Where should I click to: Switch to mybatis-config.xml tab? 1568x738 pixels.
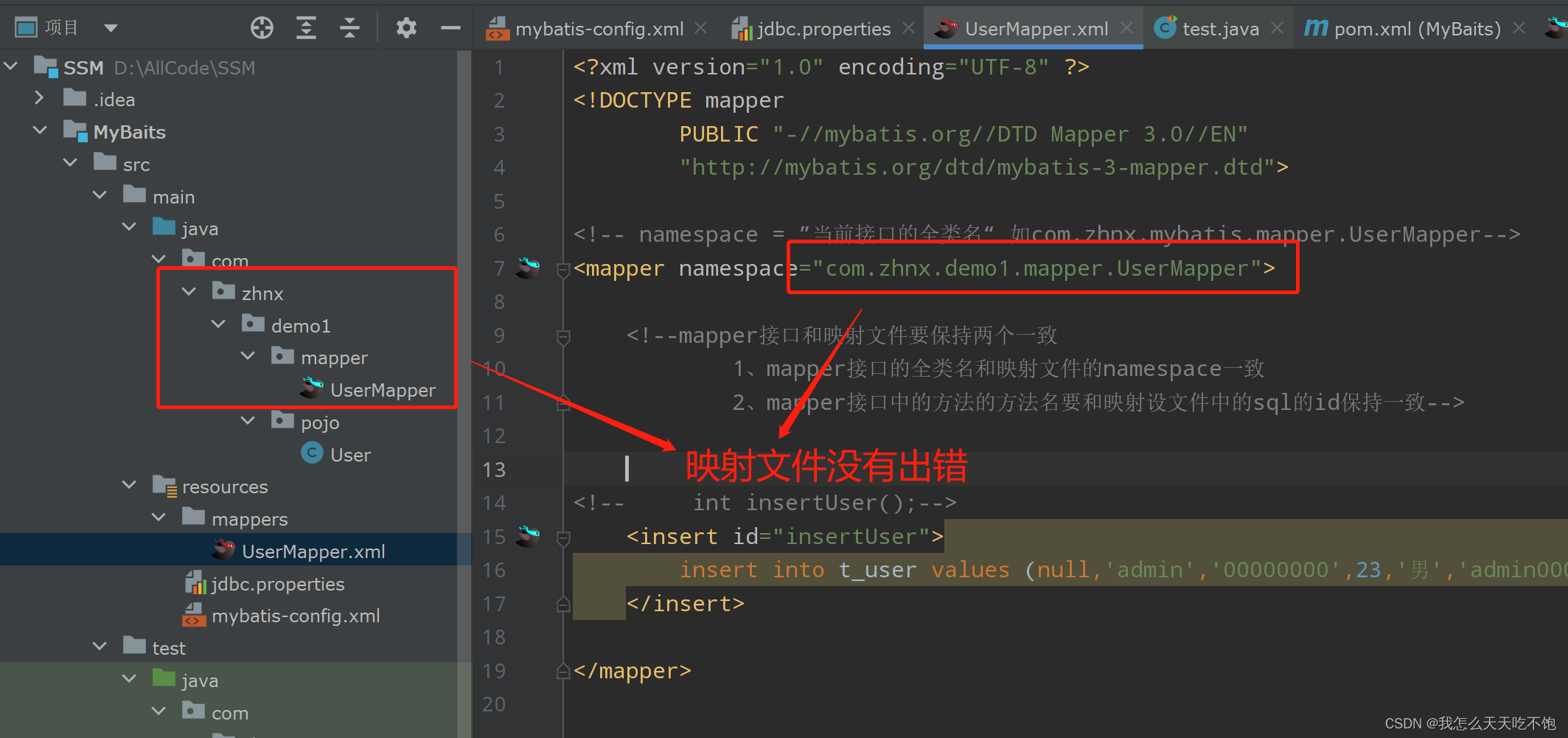(586, 29)
